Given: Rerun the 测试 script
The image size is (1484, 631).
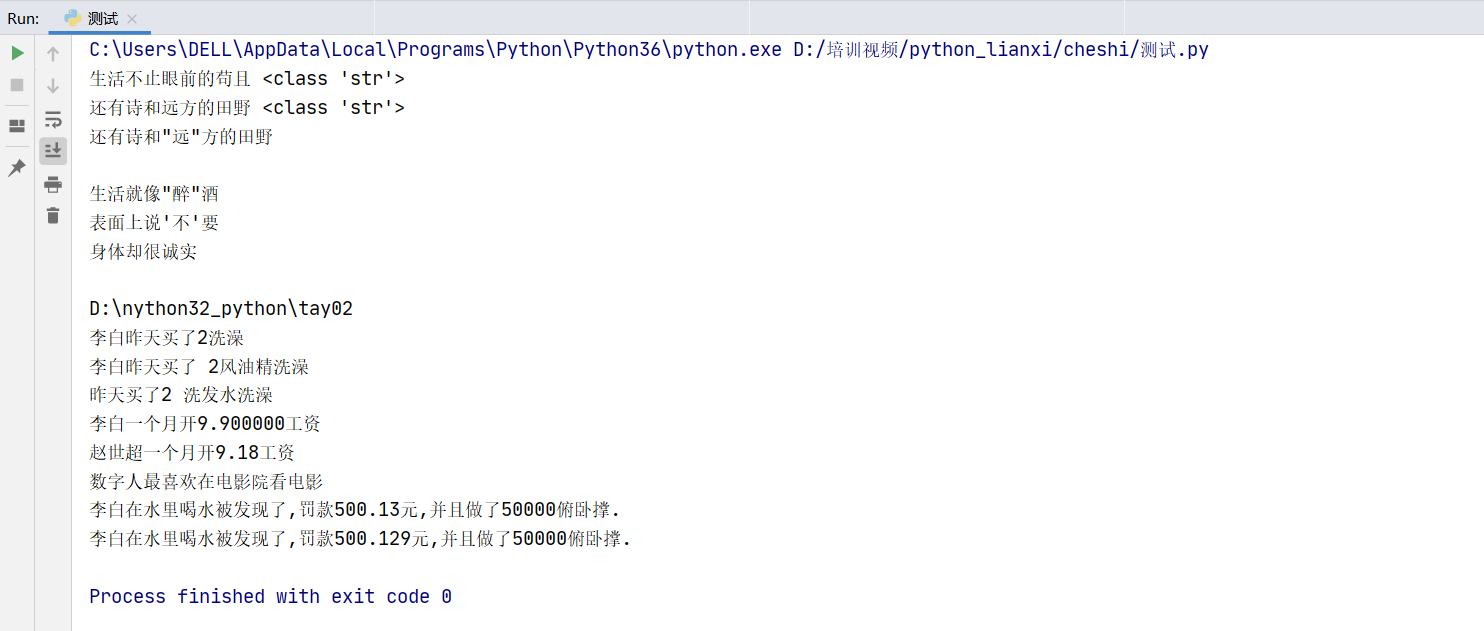Looking at the screenshot, I should coord(18,52).
